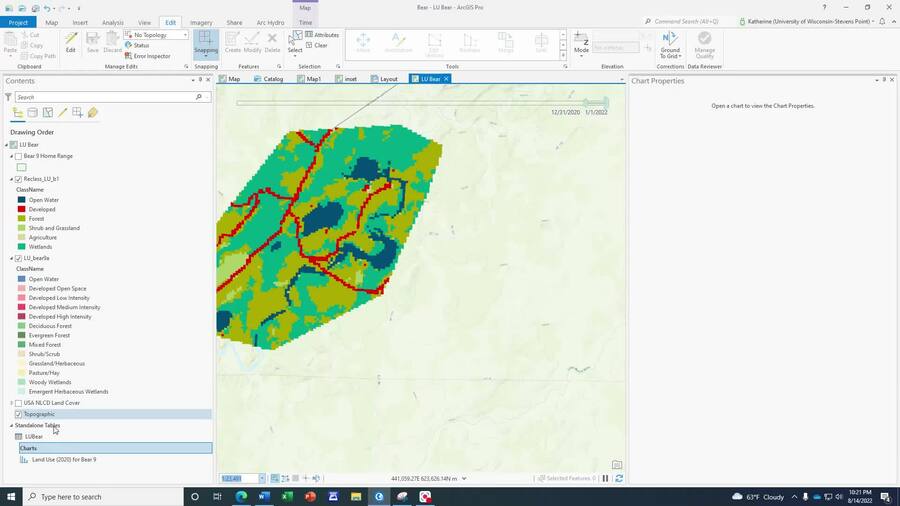
Task: Collapse the LU_bear9a layer legend
Action: coord(11,258)
